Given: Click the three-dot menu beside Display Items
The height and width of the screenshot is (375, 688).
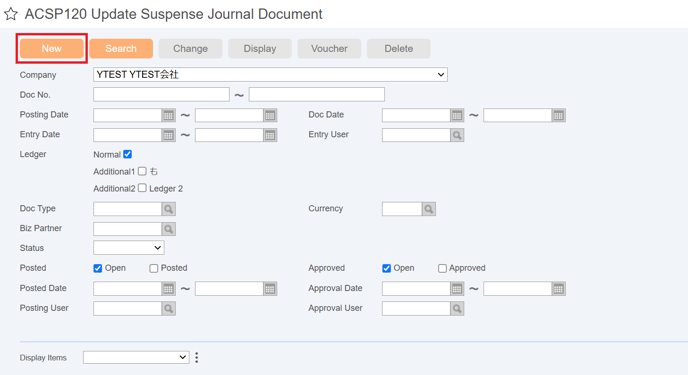Looking at the screenshot, I should (x=197, y=357).
